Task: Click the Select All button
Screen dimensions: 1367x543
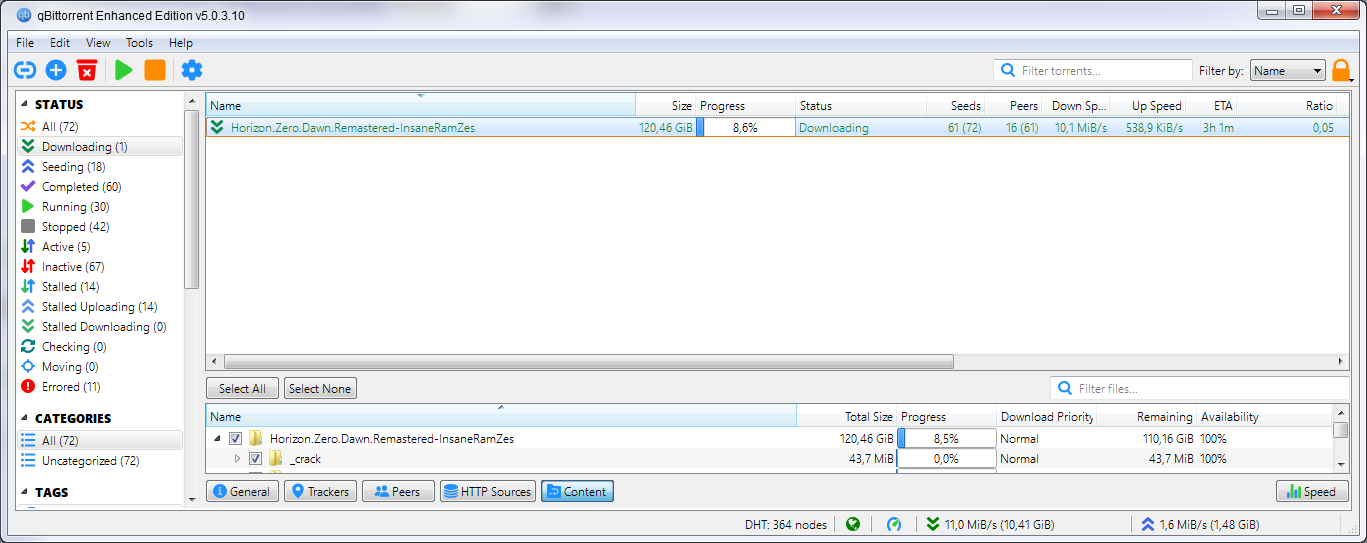Action: [242, 388]
